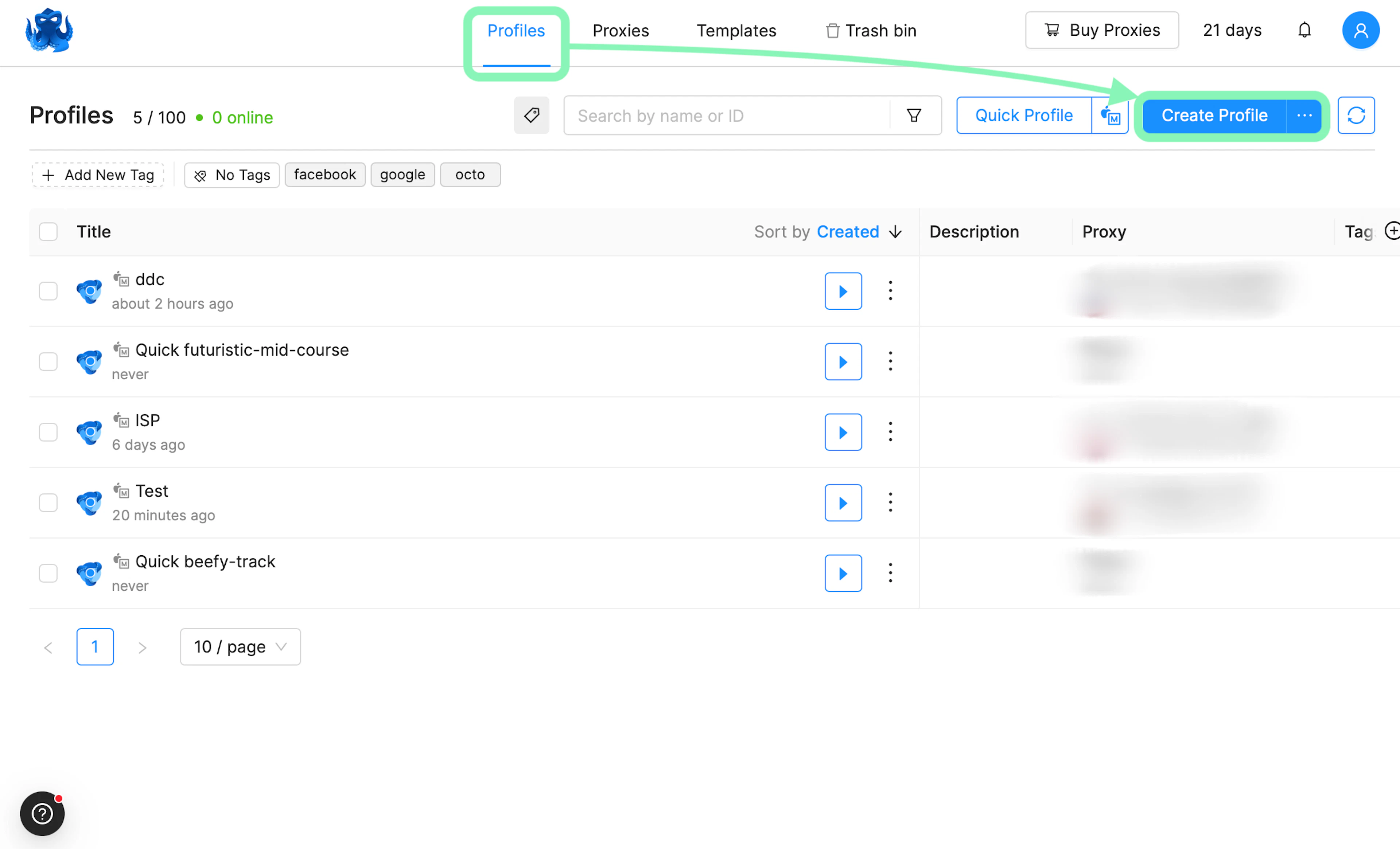Image resolution: width=1400 pixels, height=849 pixels.
Task: Click the Quick Profile button
Action: [1024, 116]
